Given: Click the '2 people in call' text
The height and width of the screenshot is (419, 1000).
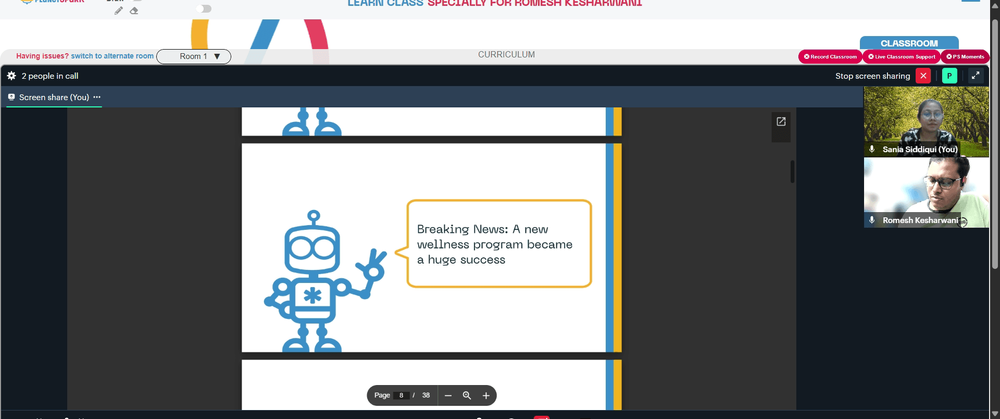Looking at the screenshot, I should click(50, 76).
